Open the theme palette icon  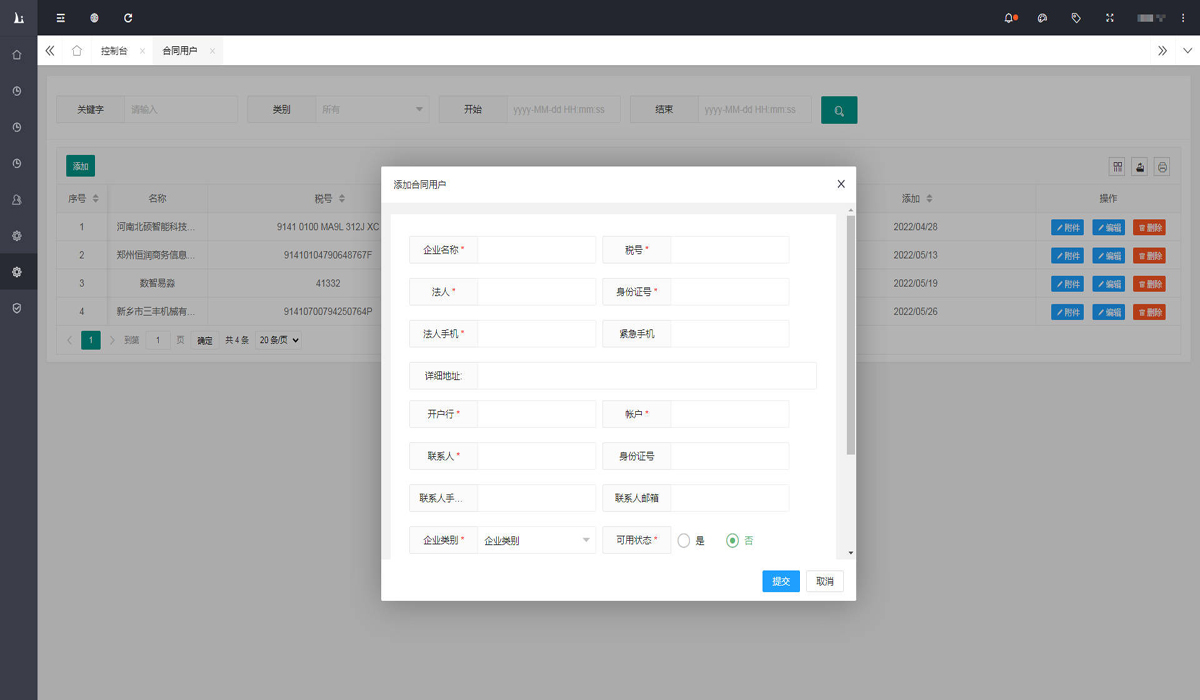tap(1042, 18)
